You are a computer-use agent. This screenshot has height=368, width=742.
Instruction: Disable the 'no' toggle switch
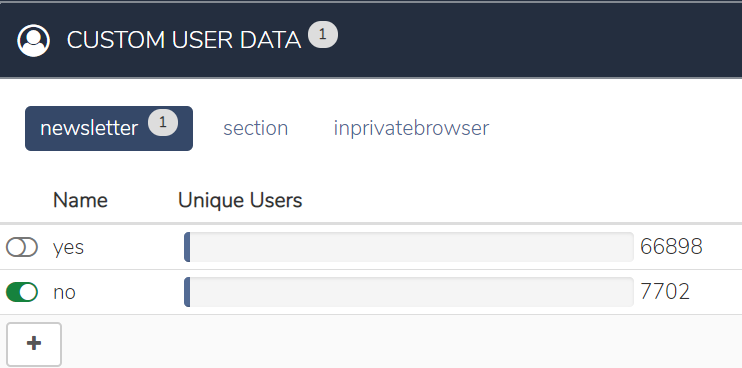coord(22,292)
